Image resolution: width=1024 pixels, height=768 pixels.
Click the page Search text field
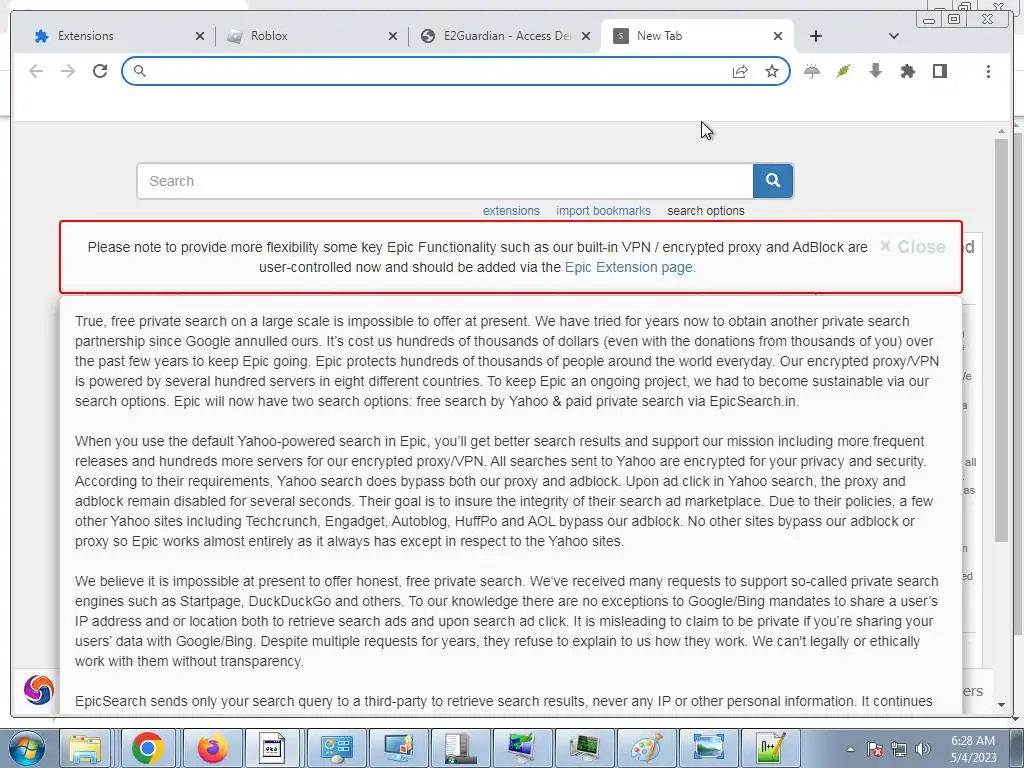(x=445, y=181)
